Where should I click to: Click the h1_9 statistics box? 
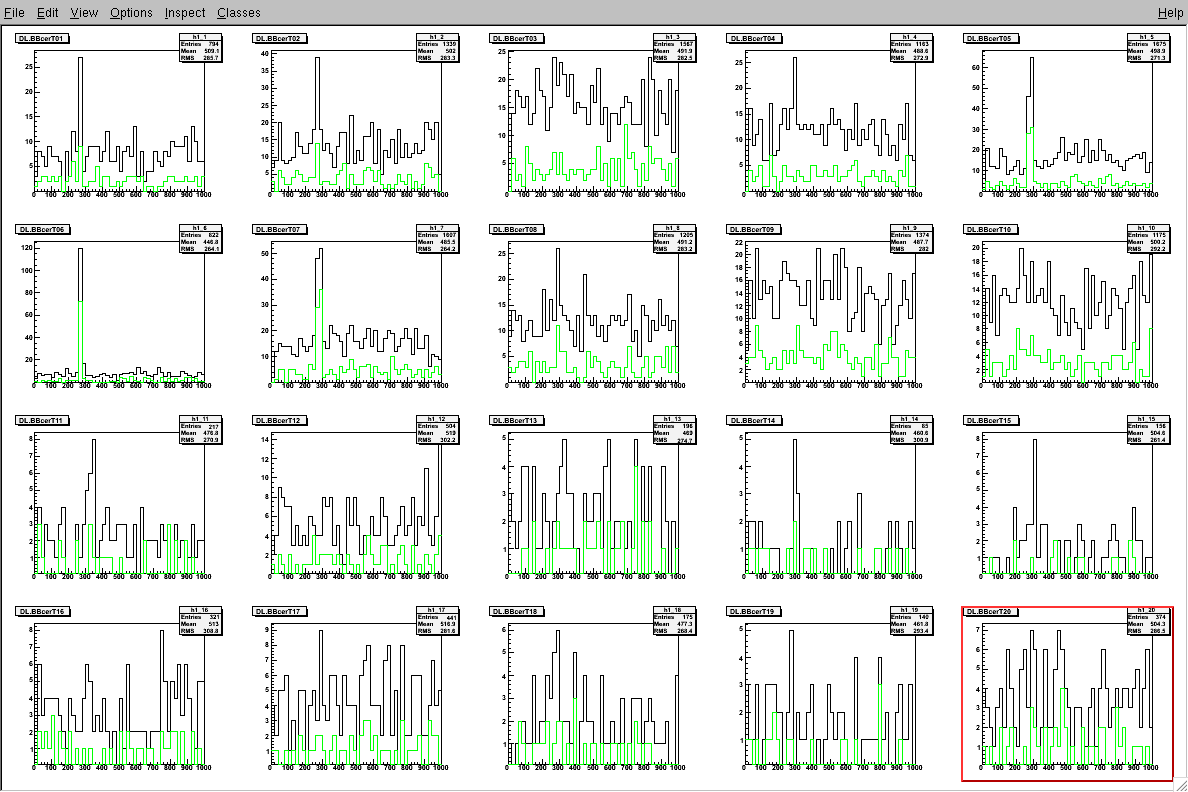(x=911, y=238)
